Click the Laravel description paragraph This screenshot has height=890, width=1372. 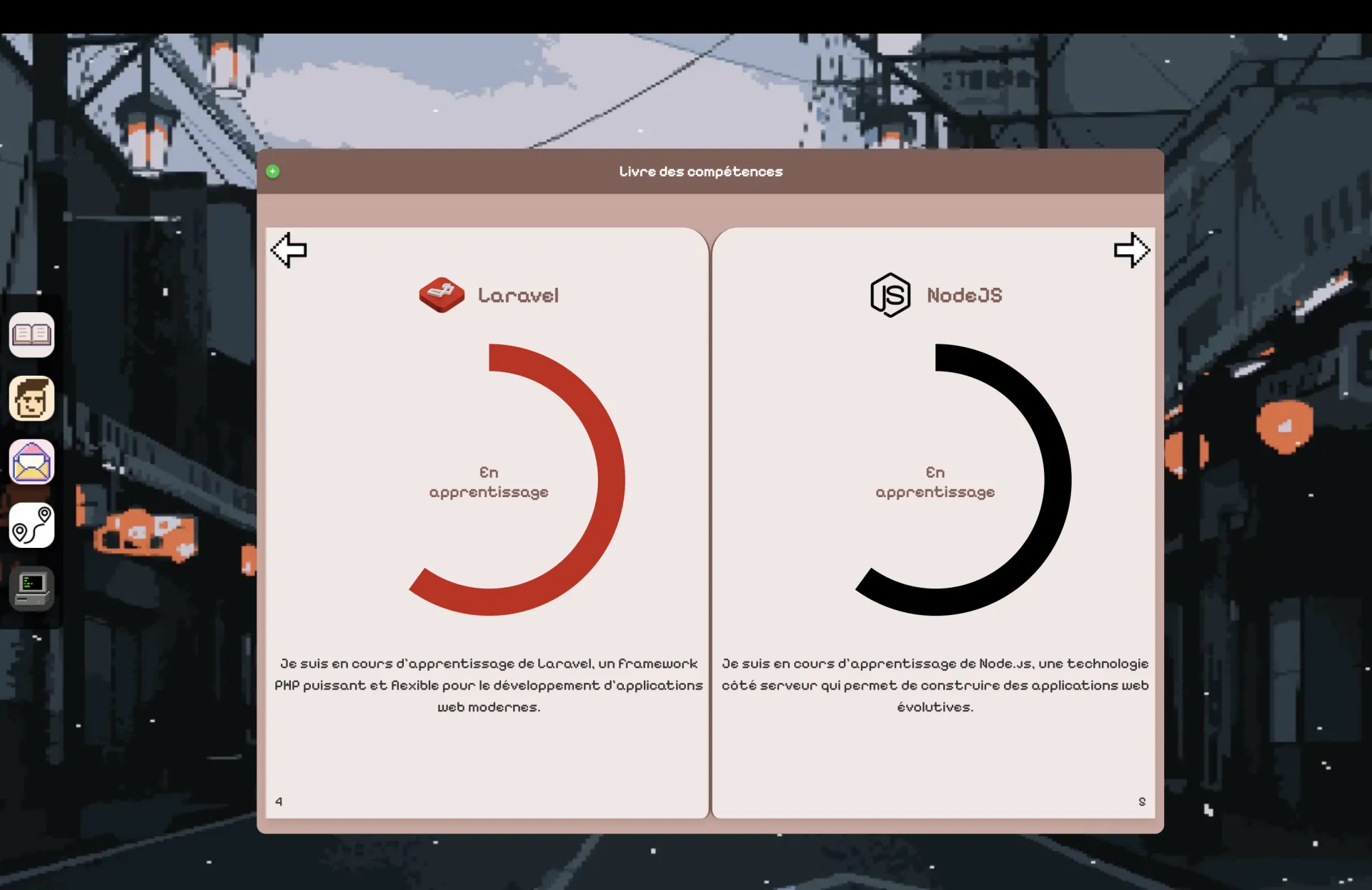[489, 685]
